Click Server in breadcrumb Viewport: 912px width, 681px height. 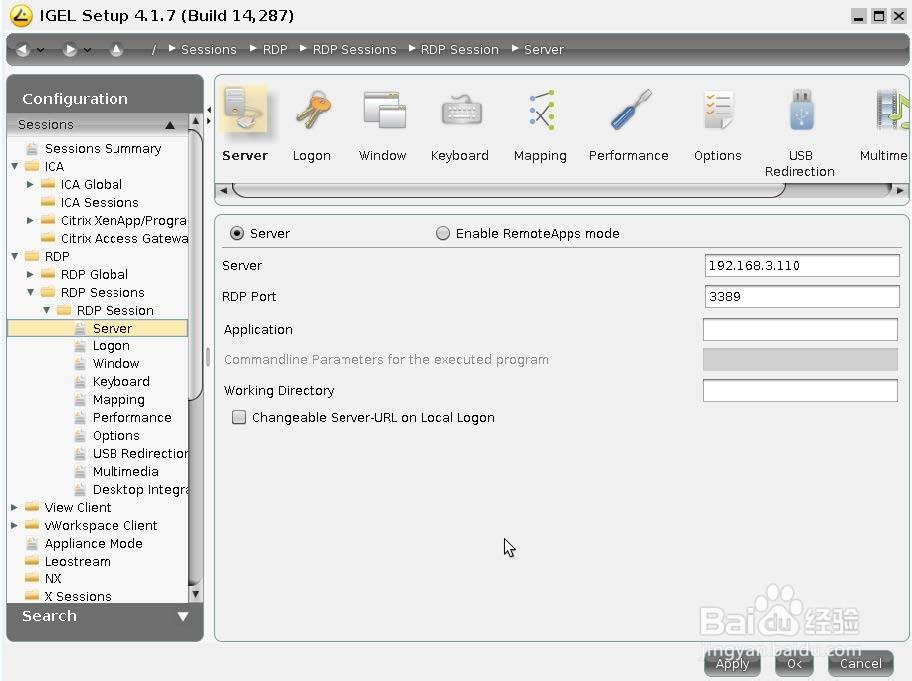tap(544, 50)
